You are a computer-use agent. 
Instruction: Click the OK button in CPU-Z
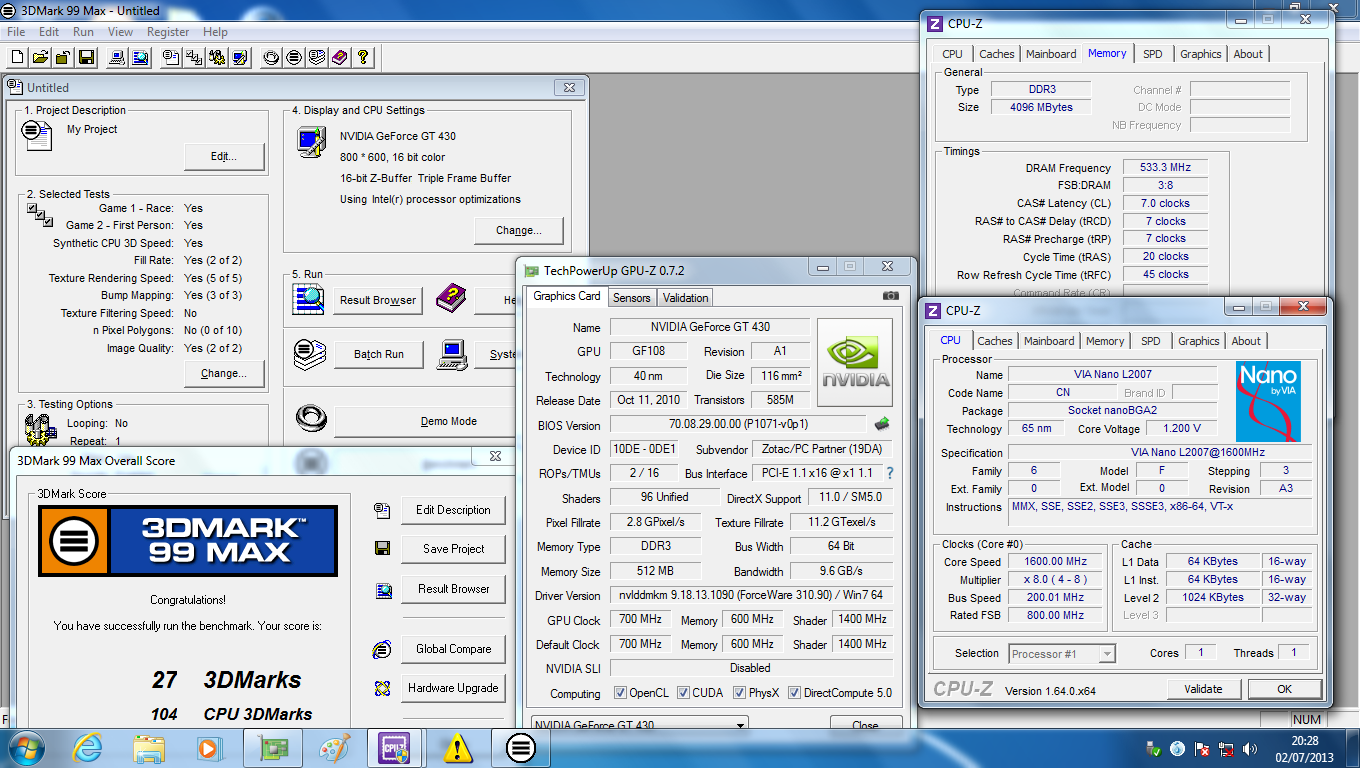coord(1284,689)
